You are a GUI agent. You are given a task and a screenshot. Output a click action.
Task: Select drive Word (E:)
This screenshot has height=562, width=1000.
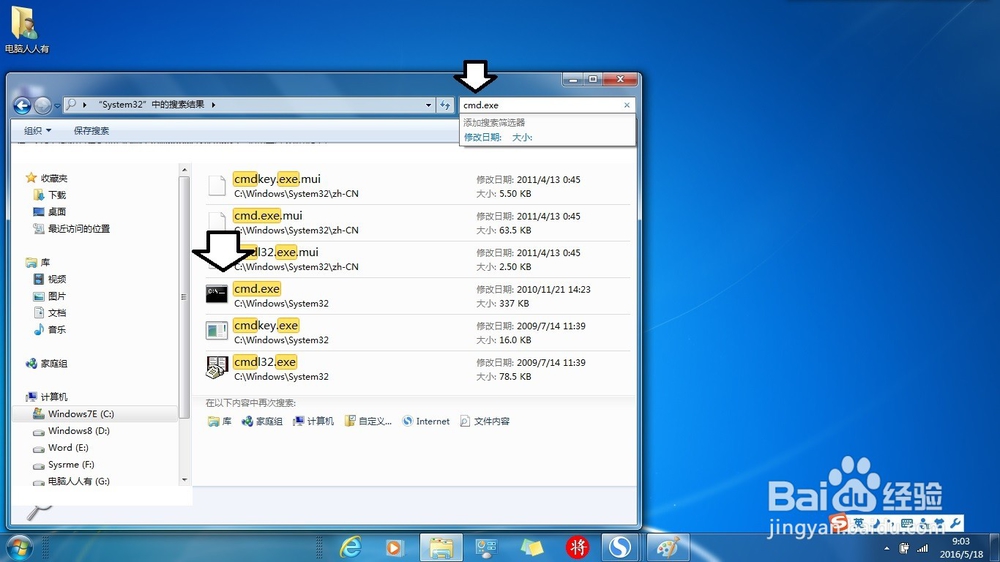pos(68,448)
